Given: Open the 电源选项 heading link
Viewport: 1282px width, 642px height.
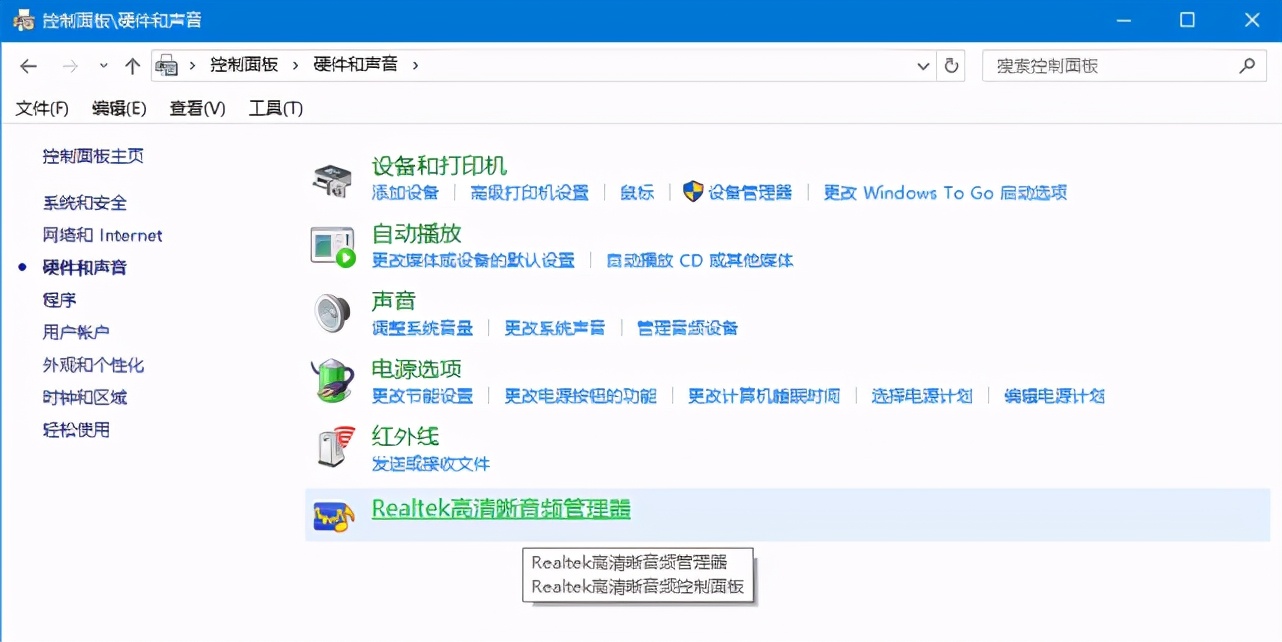Looking at the screenshot, I should click(417, 368).
